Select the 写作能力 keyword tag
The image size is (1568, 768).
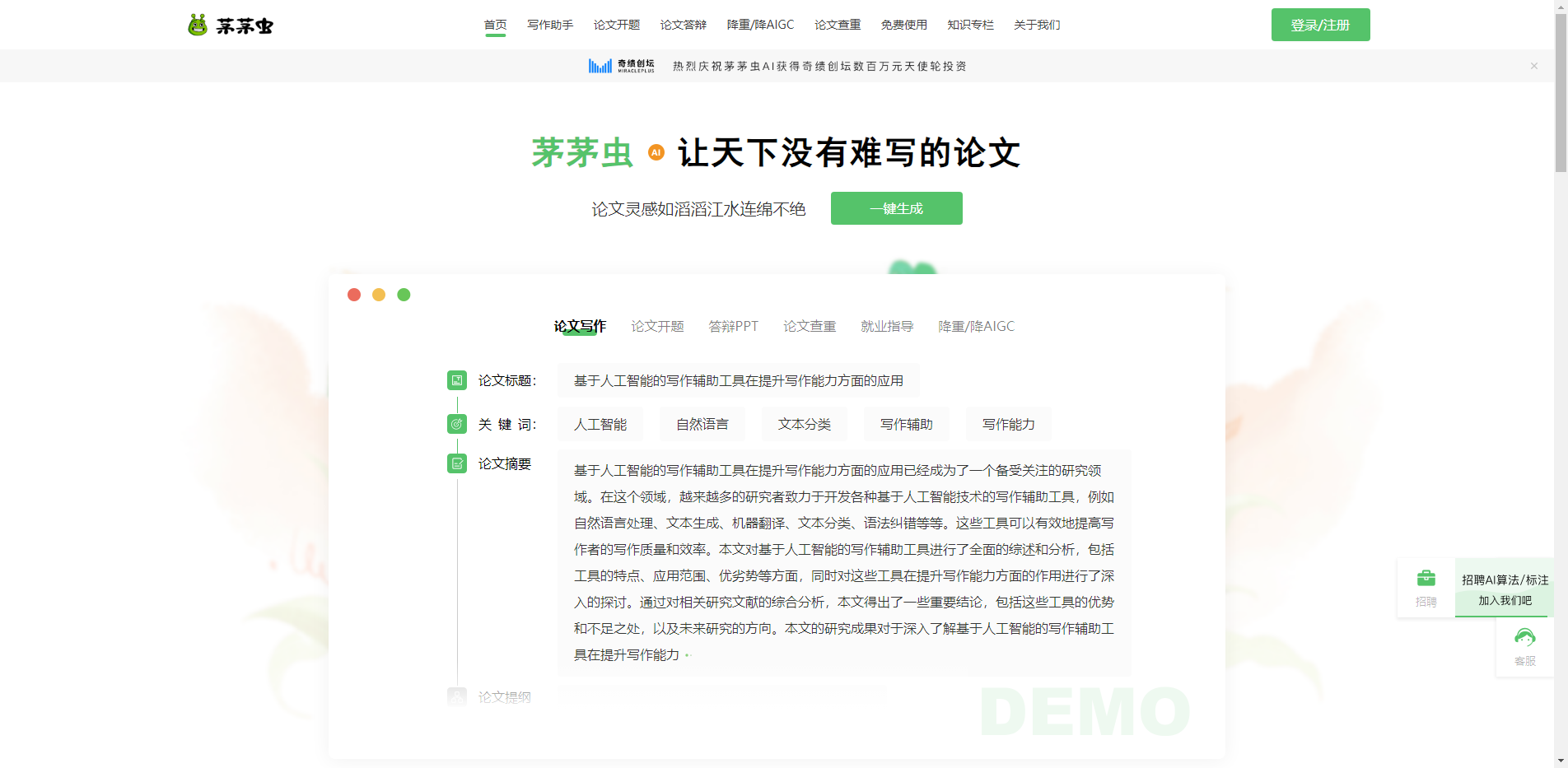[x=1009, y=424]
